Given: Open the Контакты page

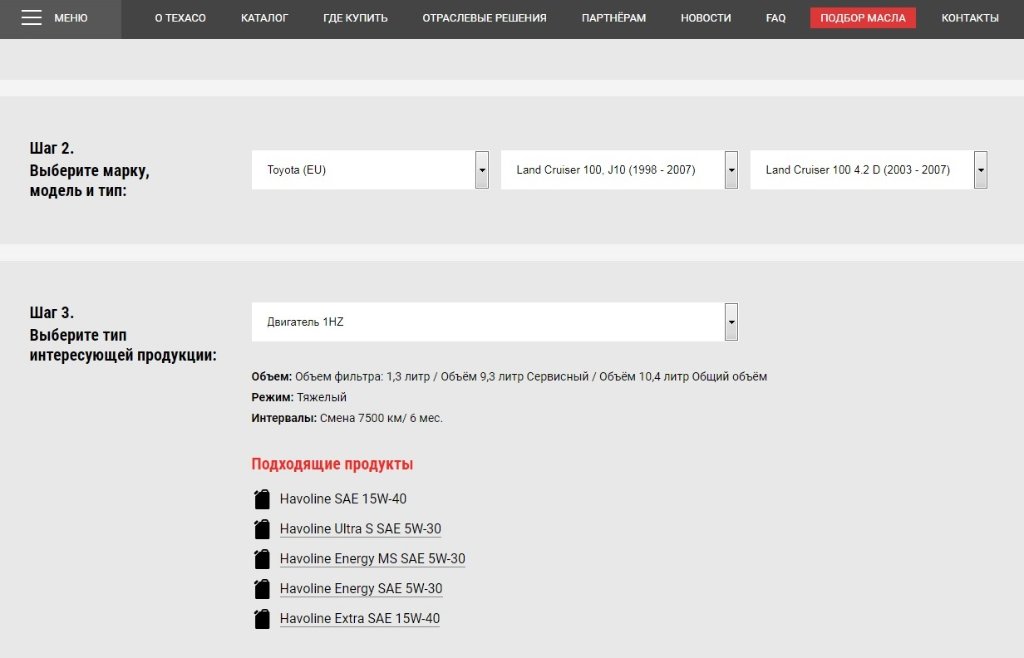Looking at the screenshot, I should tap(969, 18).
